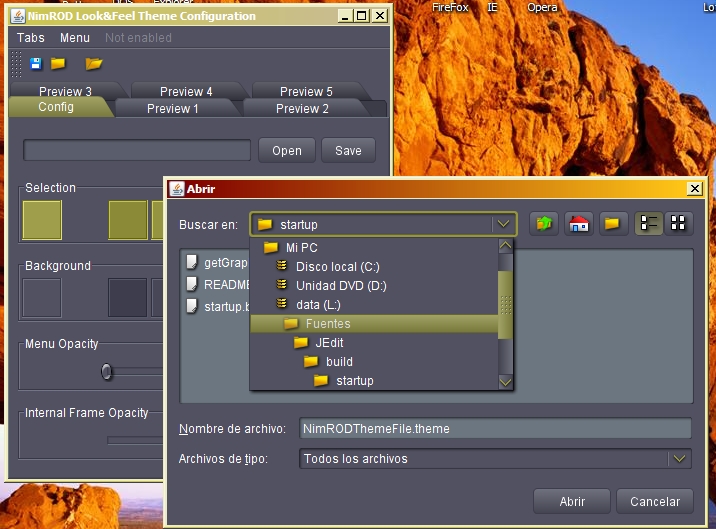
Task: Create a new folder in Abrir dialog
Action: pyautogui.click(x=613, y=224)
